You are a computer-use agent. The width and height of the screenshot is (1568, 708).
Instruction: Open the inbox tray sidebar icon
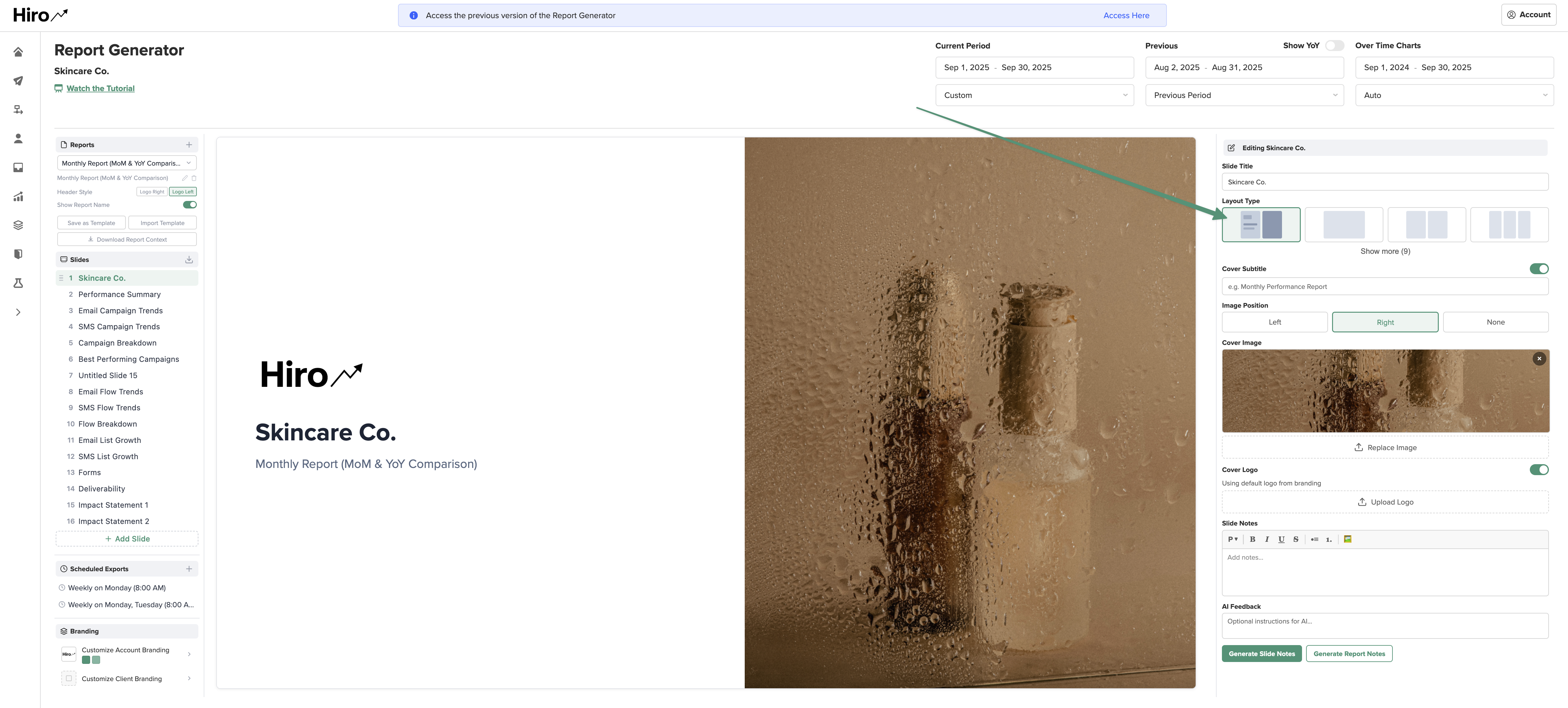point(18,167)
